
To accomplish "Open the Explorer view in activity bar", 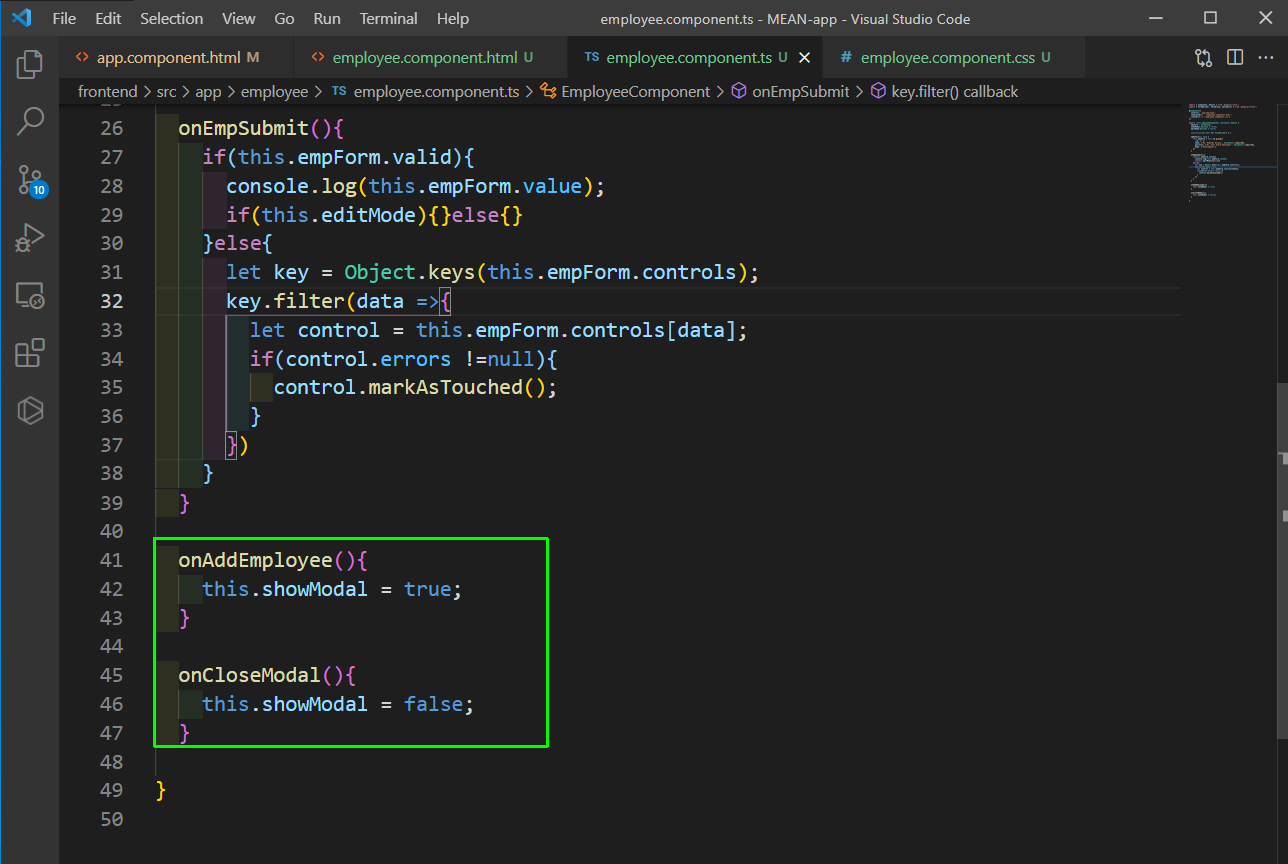I will tap(30, 64).
